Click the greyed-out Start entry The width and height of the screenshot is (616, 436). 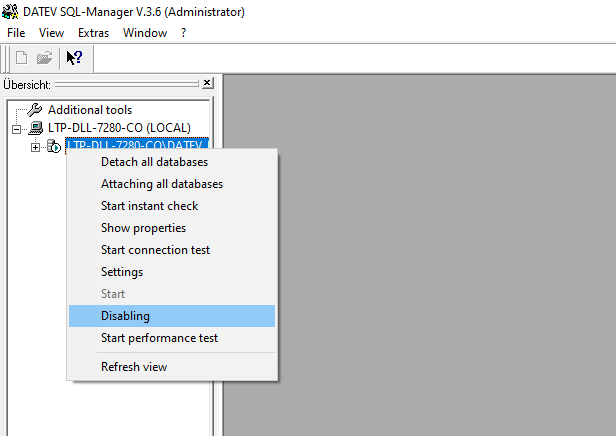172,294
